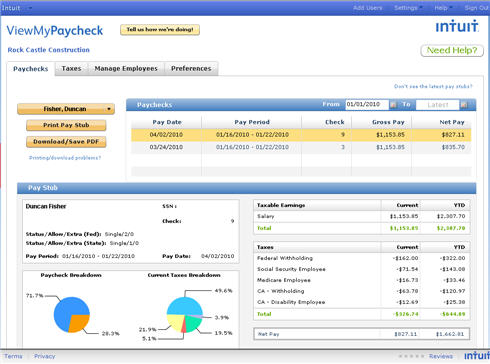Sort by the Pay Period column header

tap(252, 122)
